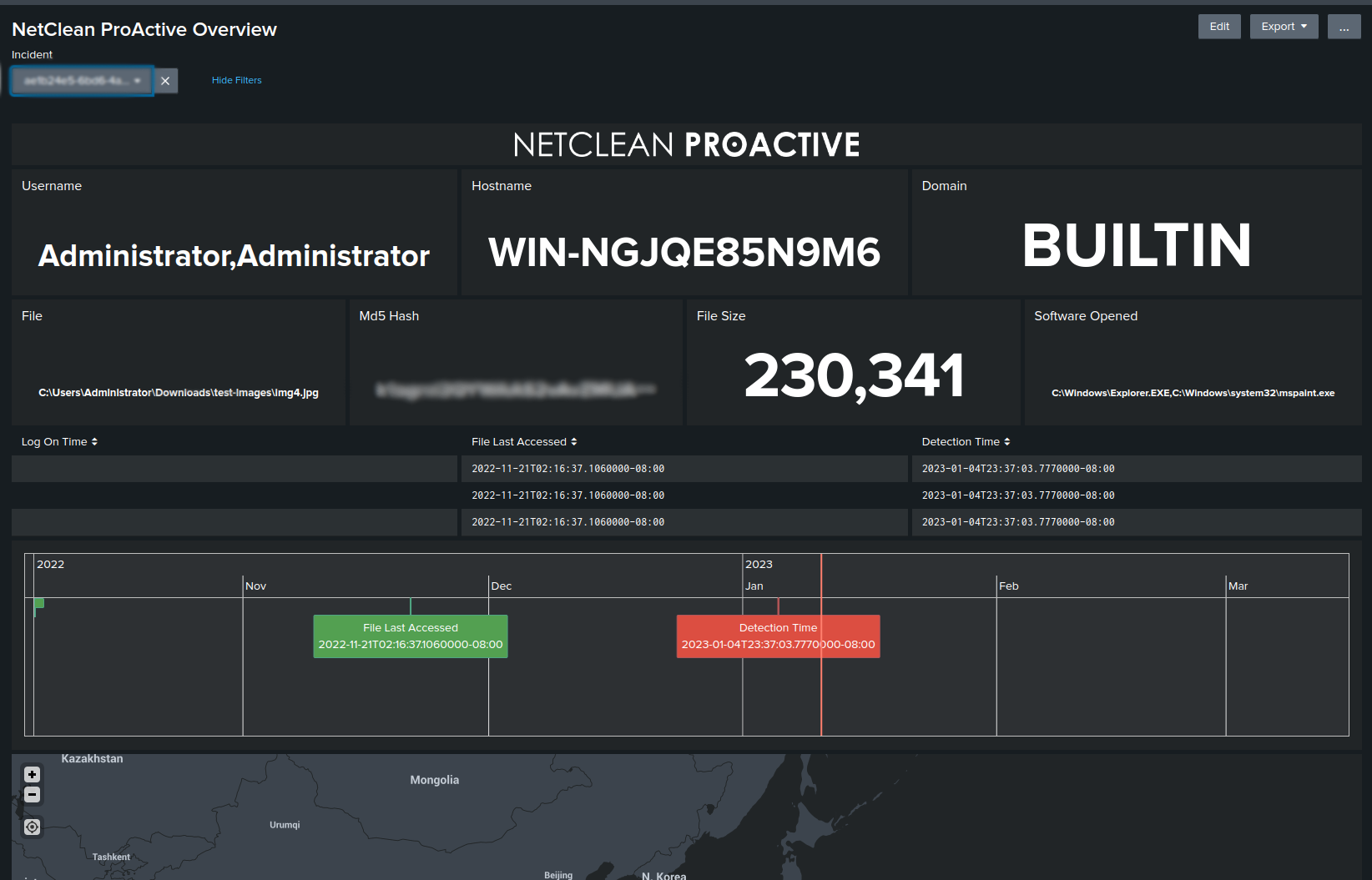
Task: Clear the Incident filter with X
Action: (x=165, y=81)
